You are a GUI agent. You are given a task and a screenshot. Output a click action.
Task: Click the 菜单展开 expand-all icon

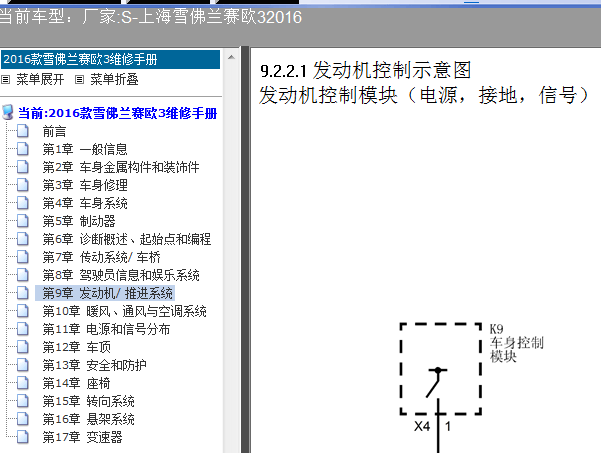click(5, 80)
